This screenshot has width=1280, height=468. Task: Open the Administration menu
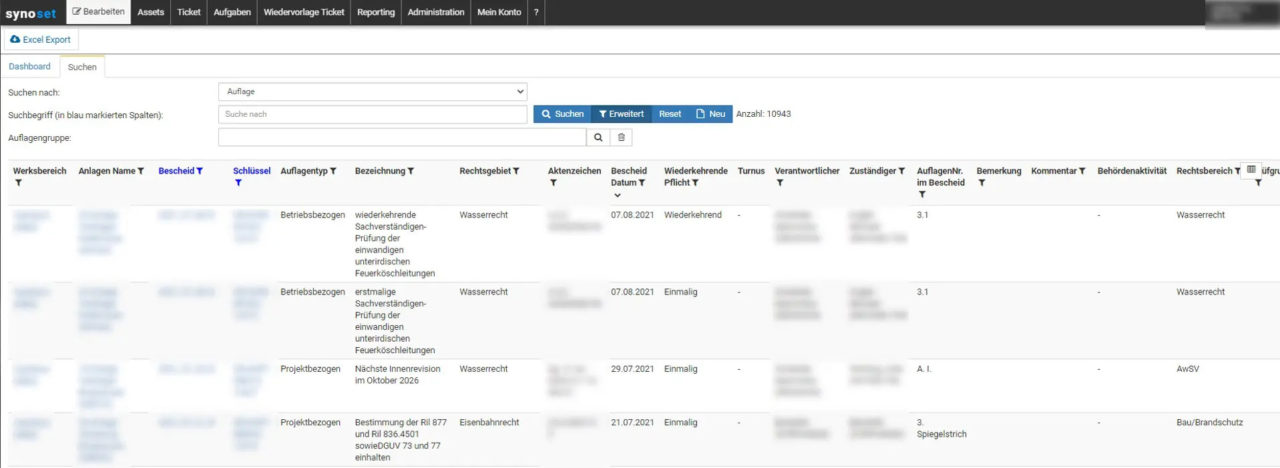click(436, 12)
